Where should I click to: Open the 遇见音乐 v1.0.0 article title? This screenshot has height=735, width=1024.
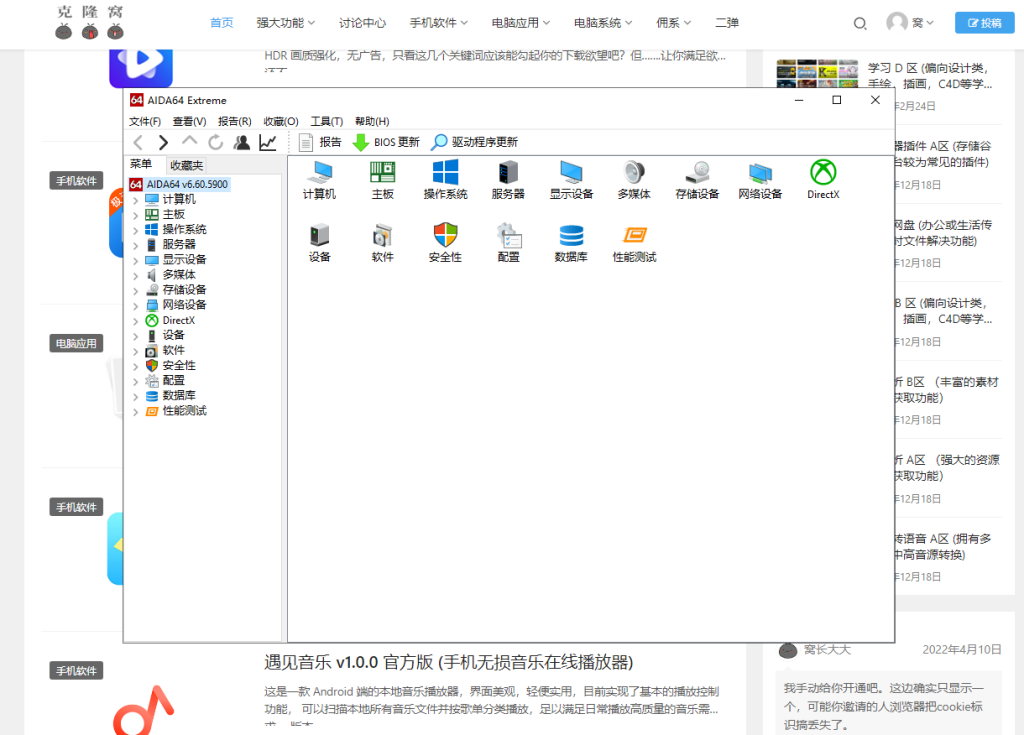click(449, 662)
